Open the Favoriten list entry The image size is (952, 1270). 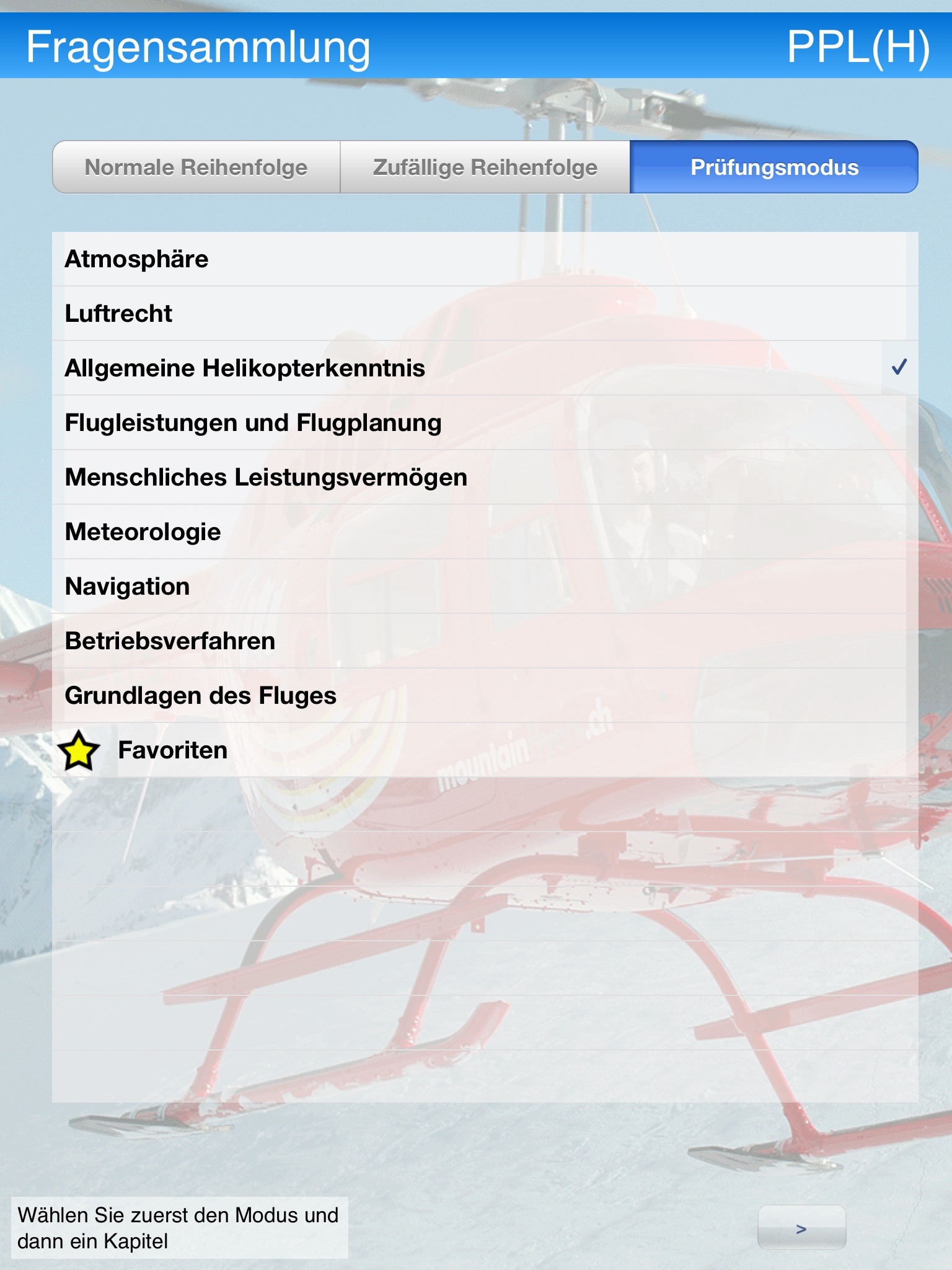[x=485, y=750]
